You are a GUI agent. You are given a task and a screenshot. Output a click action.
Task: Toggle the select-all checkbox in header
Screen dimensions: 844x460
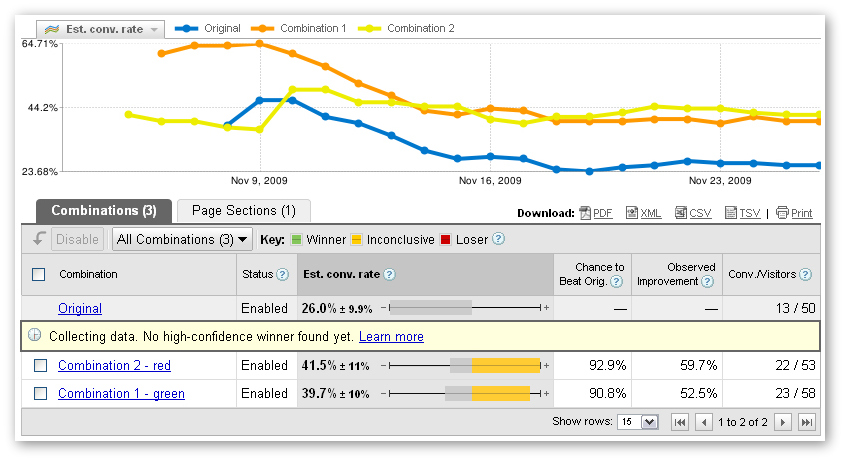39,274
